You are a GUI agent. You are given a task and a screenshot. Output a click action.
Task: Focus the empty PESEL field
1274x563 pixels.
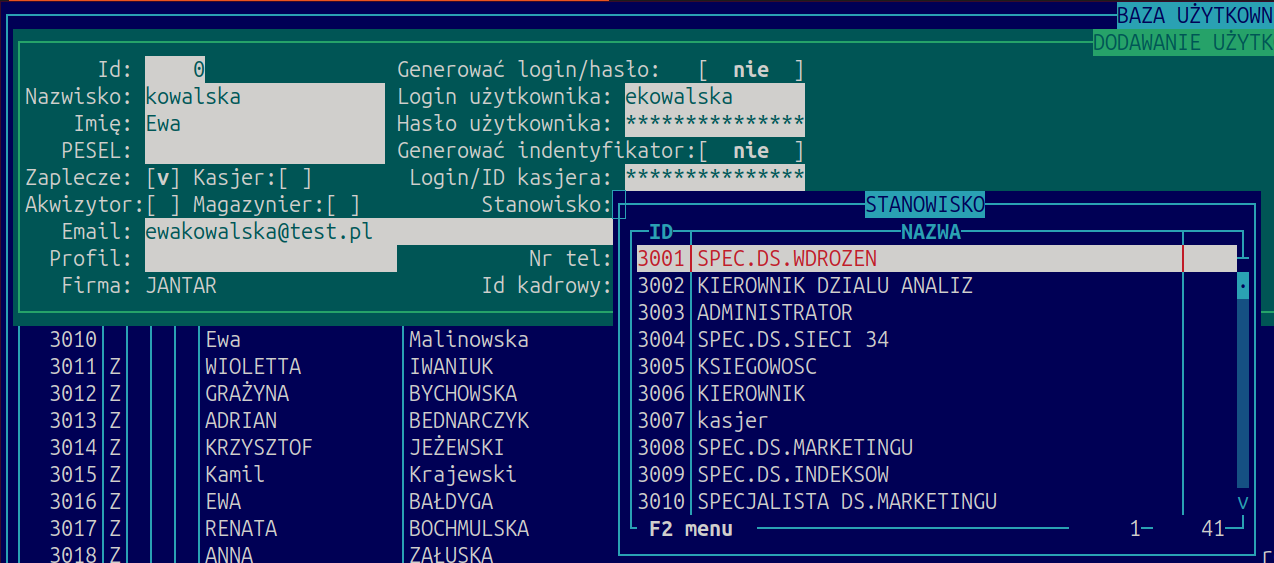point(264,151)
